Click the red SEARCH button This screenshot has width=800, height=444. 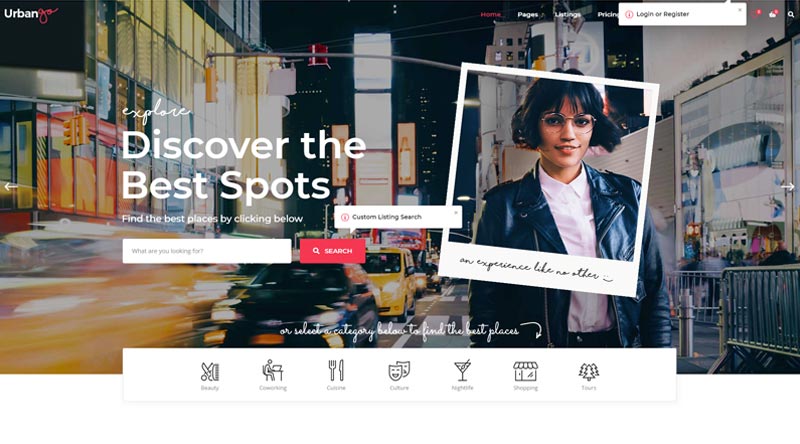point(332,251)
